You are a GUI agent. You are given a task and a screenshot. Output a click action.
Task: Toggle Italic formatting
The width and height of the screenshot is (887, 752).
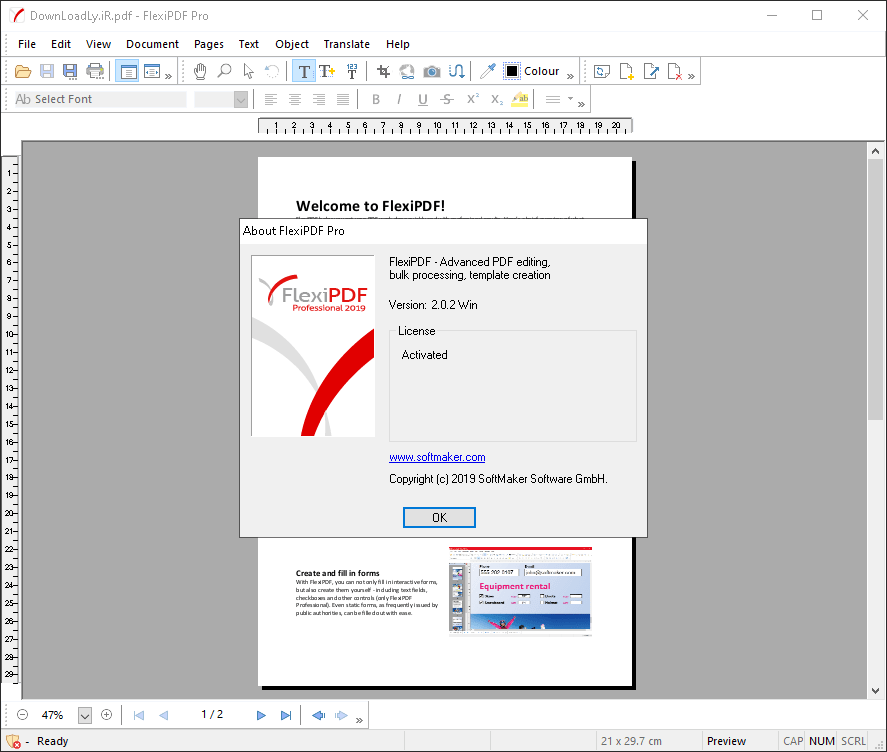pyautogui.click(x=399, y=100)
